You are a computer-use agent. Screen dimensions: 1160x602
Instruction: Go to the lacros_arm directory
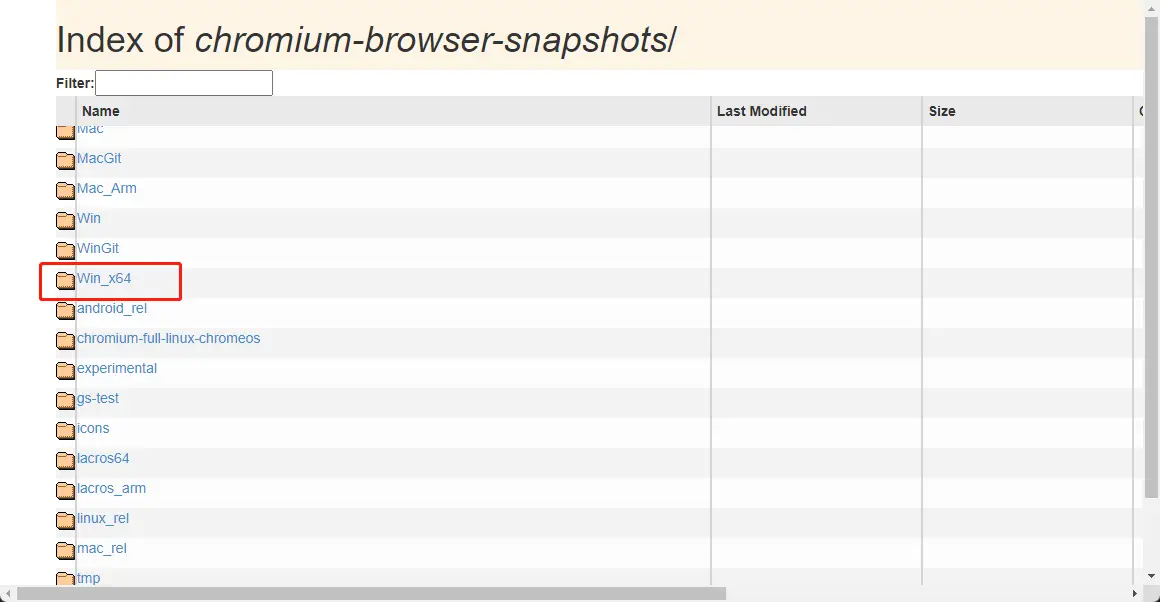pos(111,488)
